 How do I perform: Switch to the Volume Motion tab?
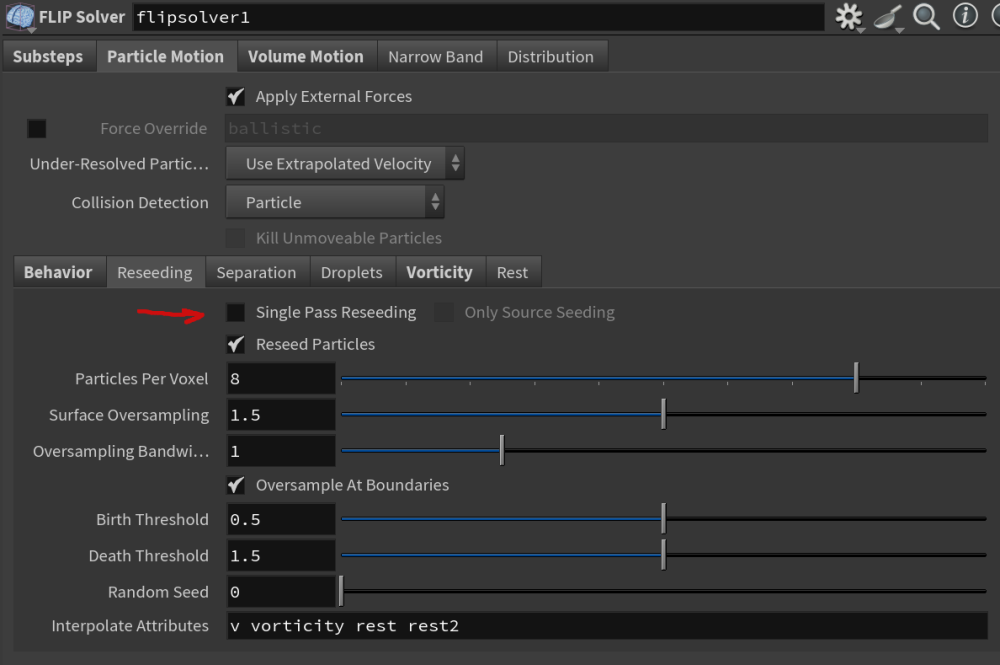click(306, 57)
